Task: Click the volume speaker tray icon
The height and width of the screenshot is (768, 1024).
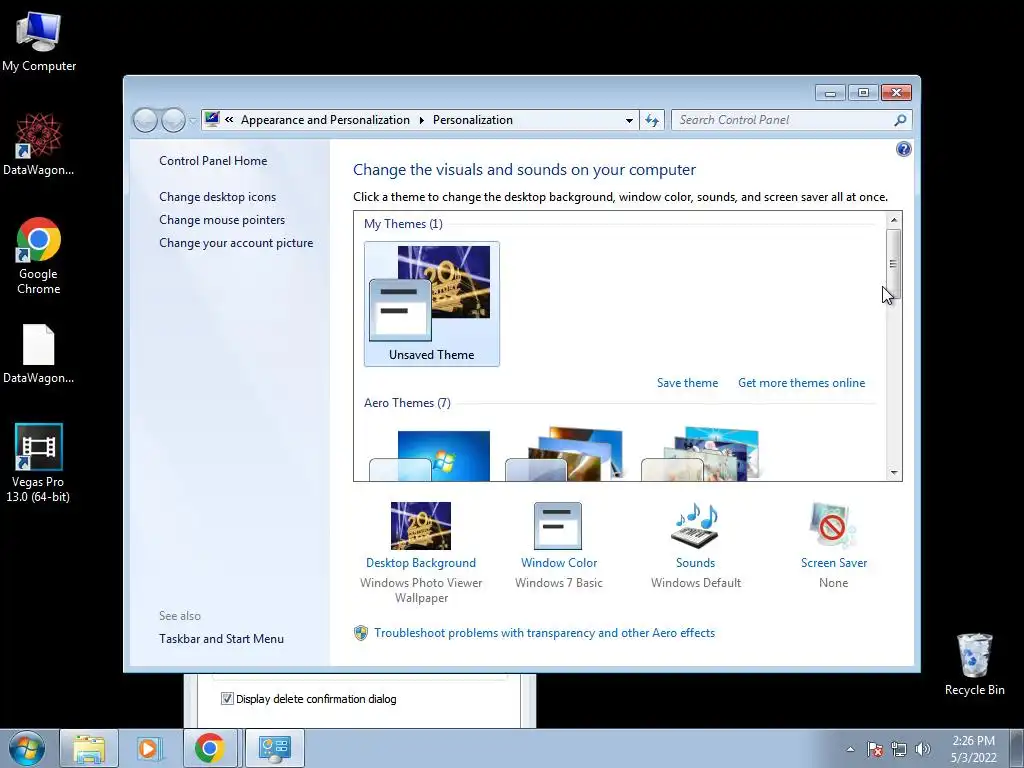Action: (x=923, y=749)
